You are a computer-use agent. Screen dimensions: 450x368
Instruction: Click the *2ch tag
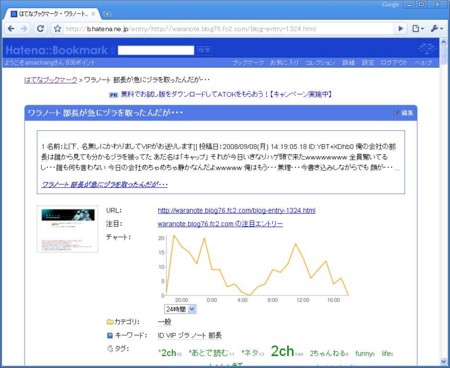(167, 353)
